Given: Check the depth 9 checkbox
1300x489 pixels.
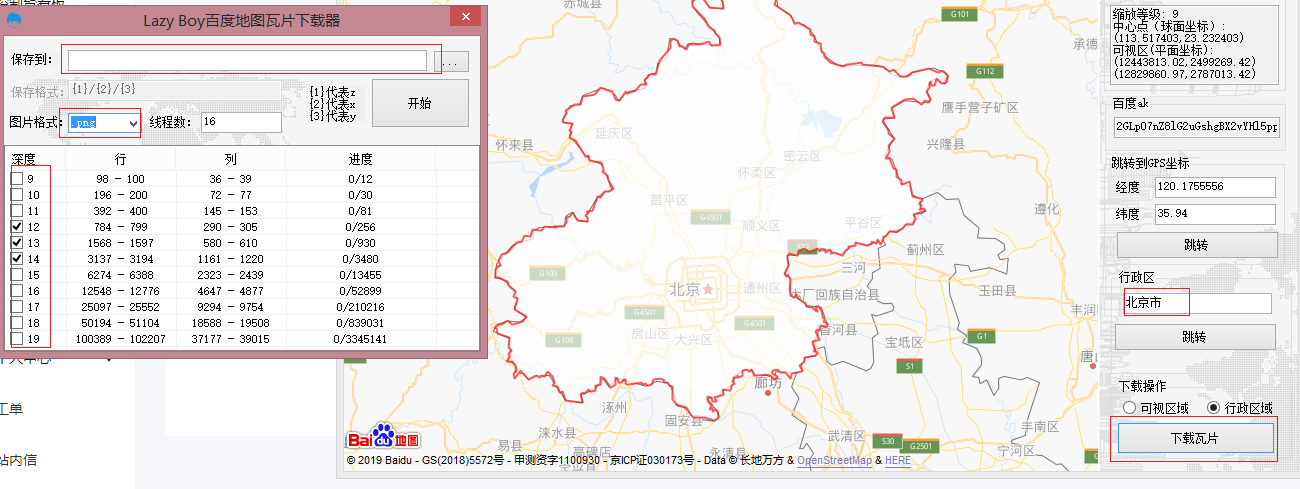Looking at the screenshot, I should point(18,178).
